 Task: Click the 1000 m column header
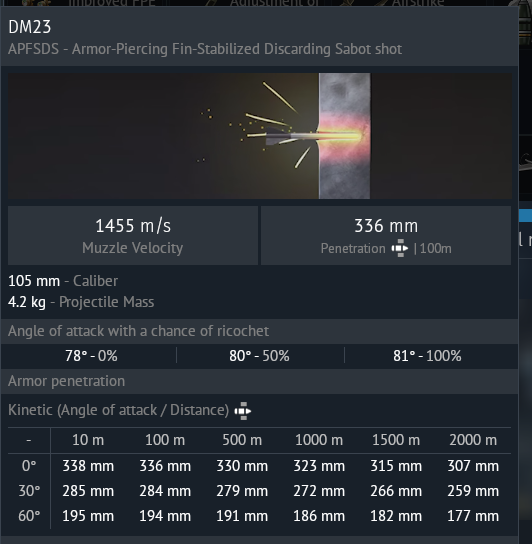click(319, 440)
